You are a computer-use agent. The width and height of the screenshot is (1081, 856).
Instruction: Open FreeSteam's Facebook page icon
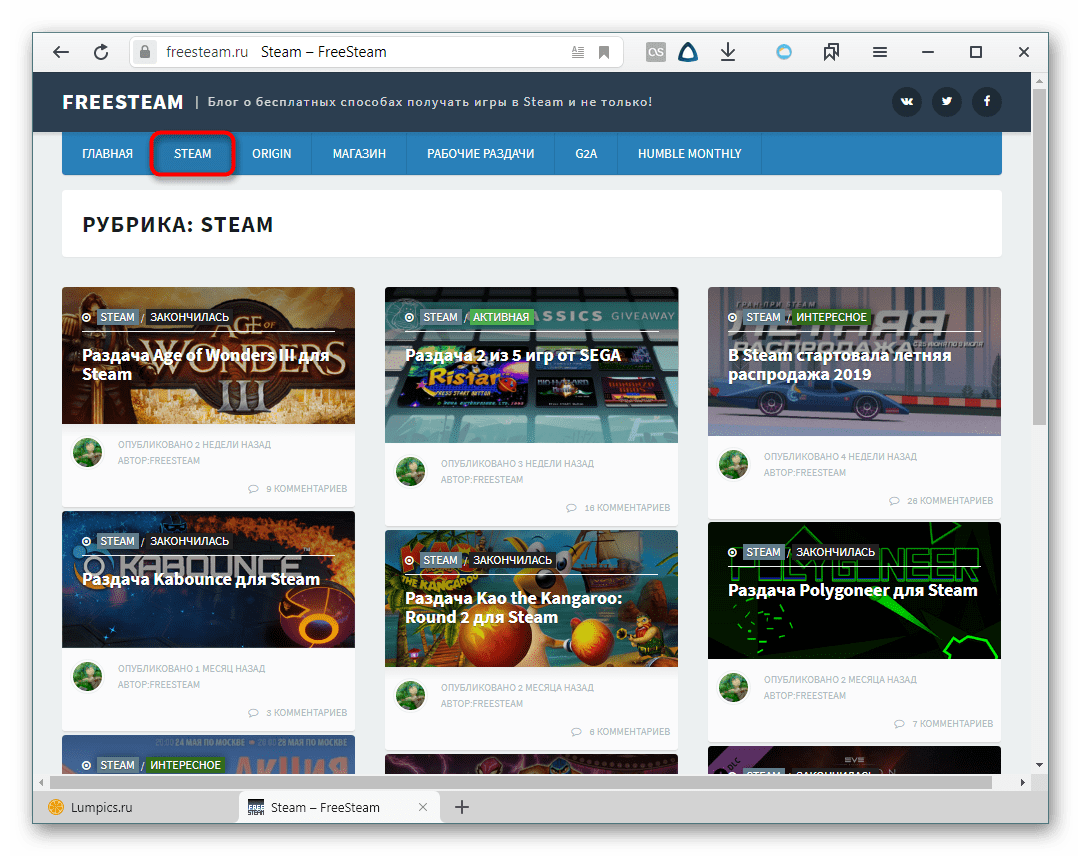tap(986, 102)
